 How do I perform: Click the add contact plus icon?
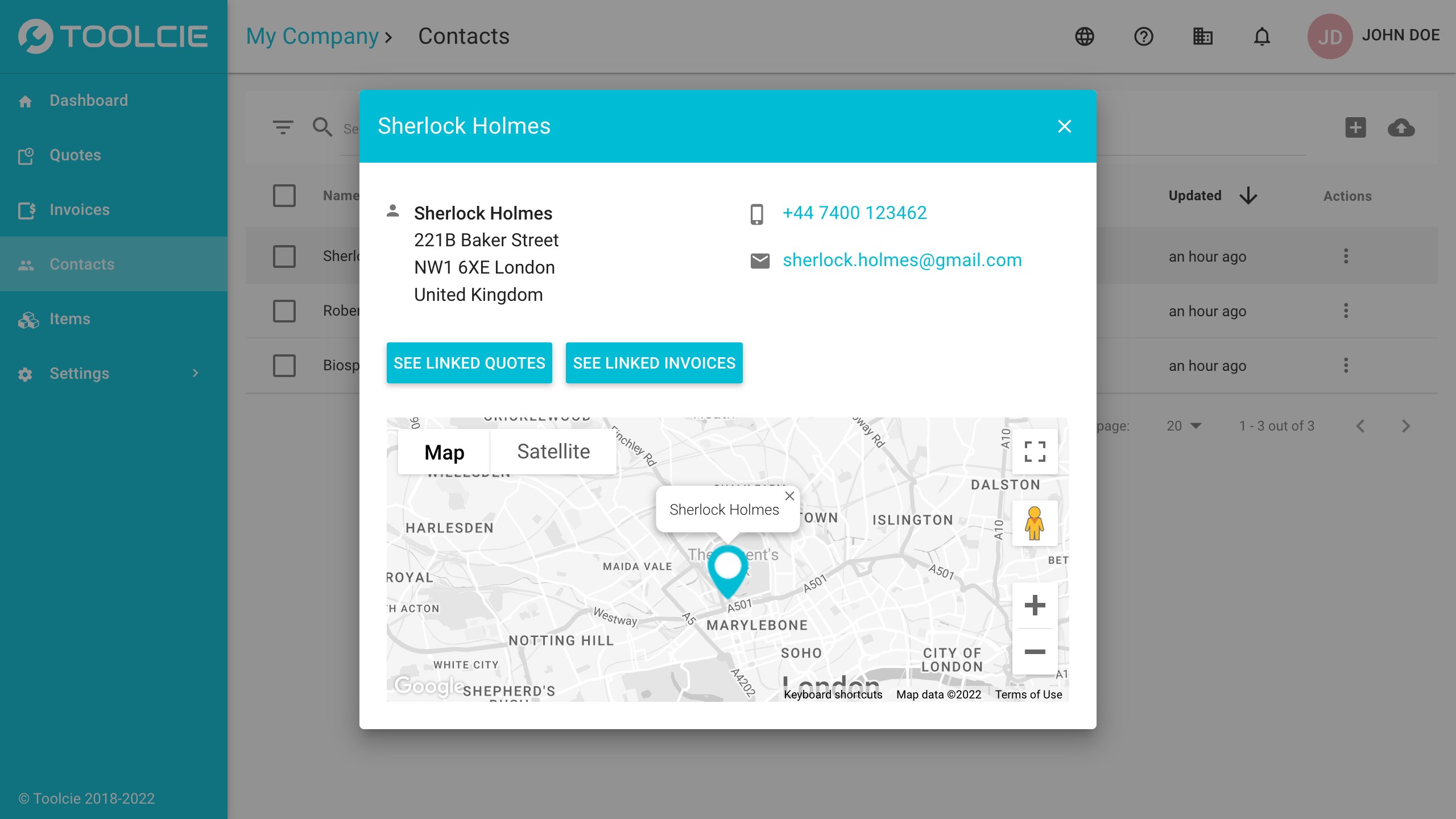click(1355, 127)
